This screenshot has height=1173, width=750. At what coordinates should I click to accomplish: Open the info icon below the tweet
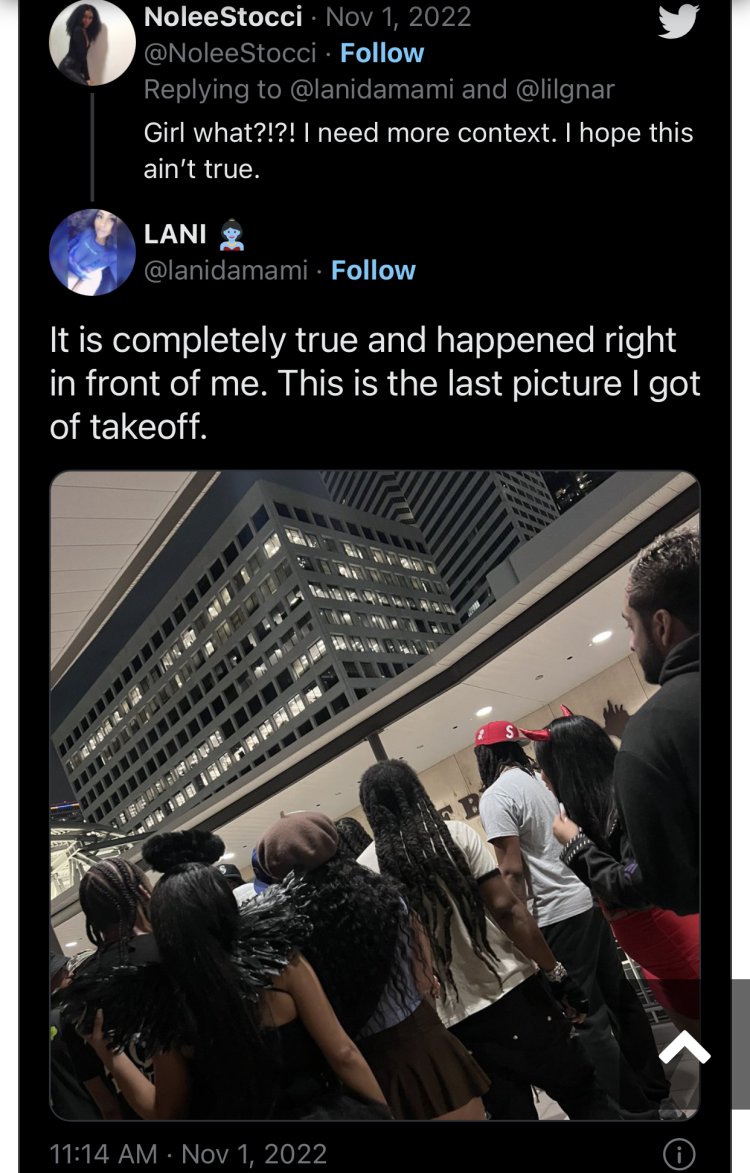(679, 1154)
